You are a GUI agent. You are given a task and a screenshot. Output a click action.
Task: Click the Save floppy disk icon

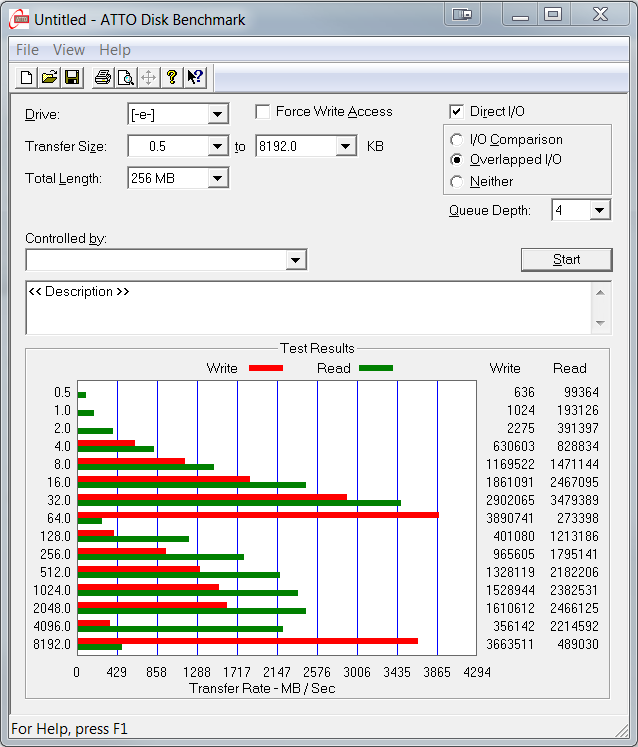[72, 77]
